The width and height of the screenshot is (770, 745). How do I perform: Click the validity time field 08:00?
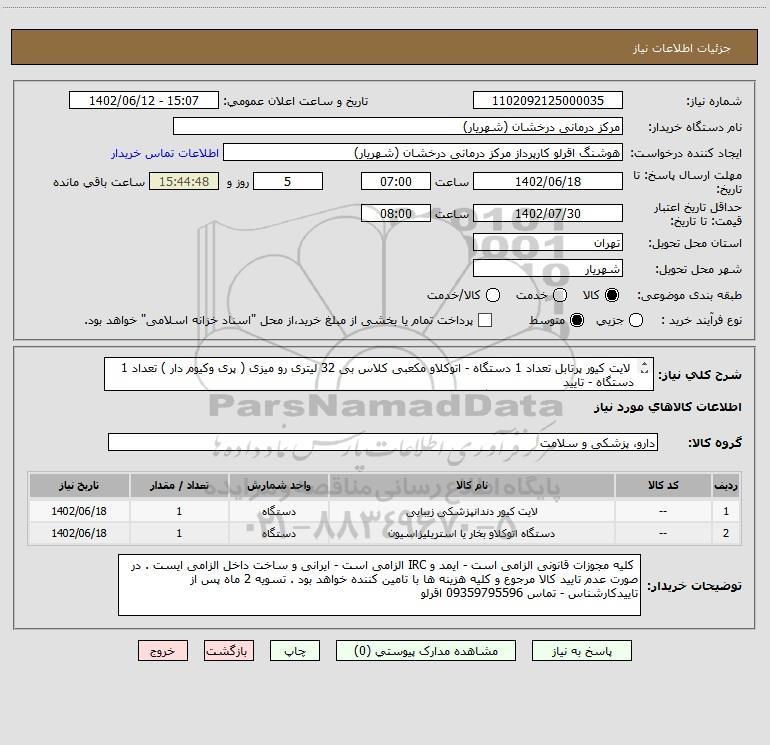(396, 213)
